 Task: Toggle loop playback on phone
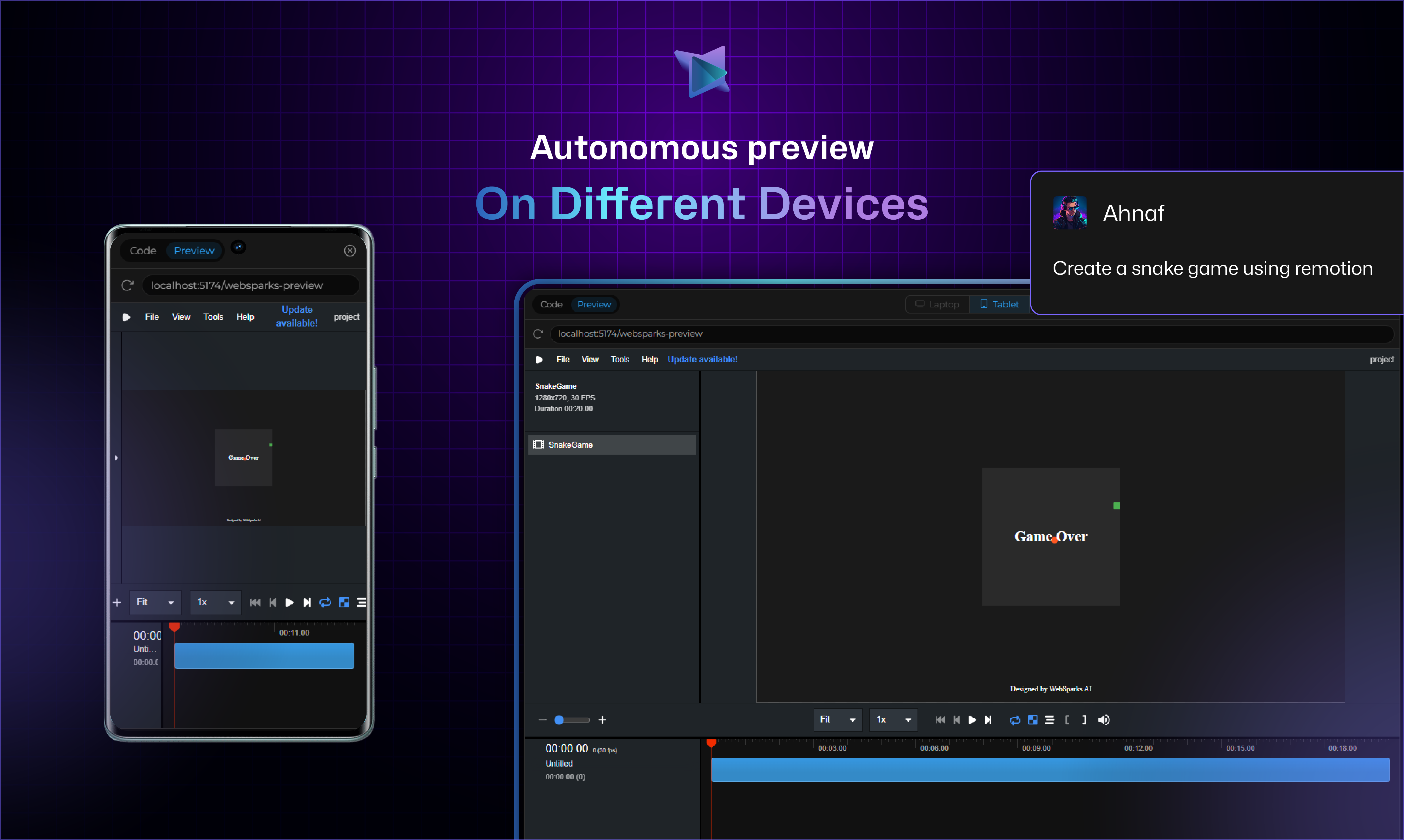(325, 602)
